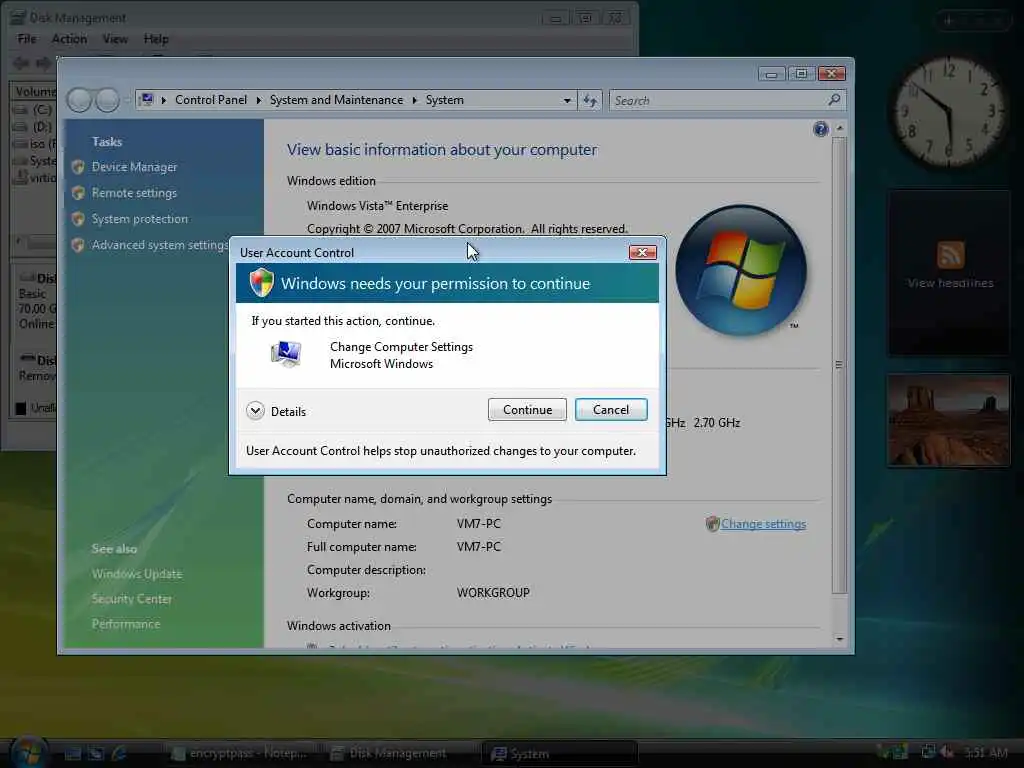Click the analog clock sidebar gadget

(x=948, y=111)
